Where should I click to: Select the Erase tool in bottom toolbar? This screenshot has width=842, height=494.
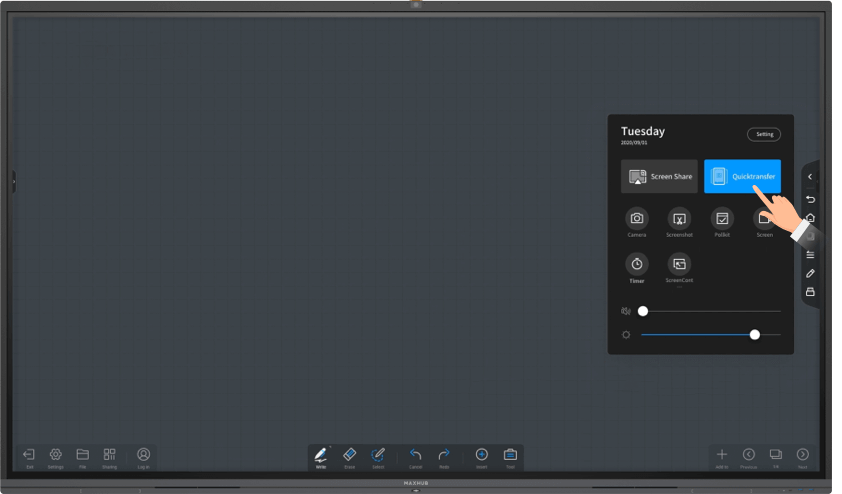349,455
